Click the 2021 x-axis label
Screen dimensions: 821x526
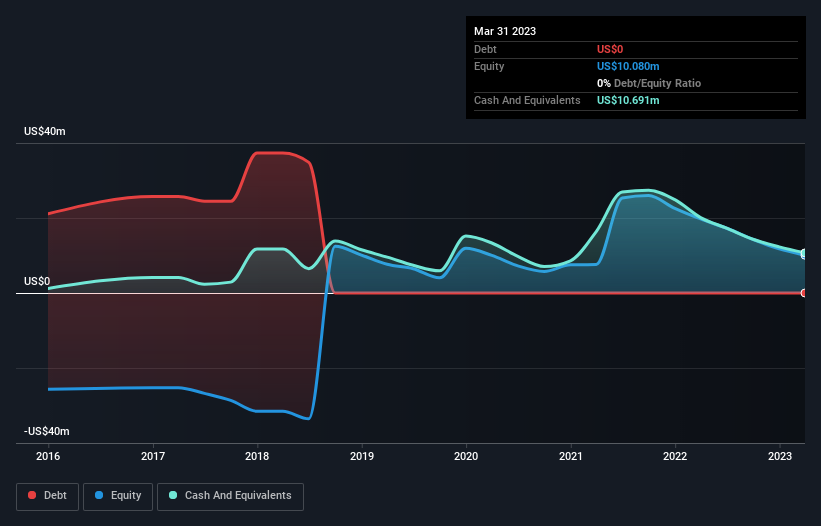(x=571, y=456)
